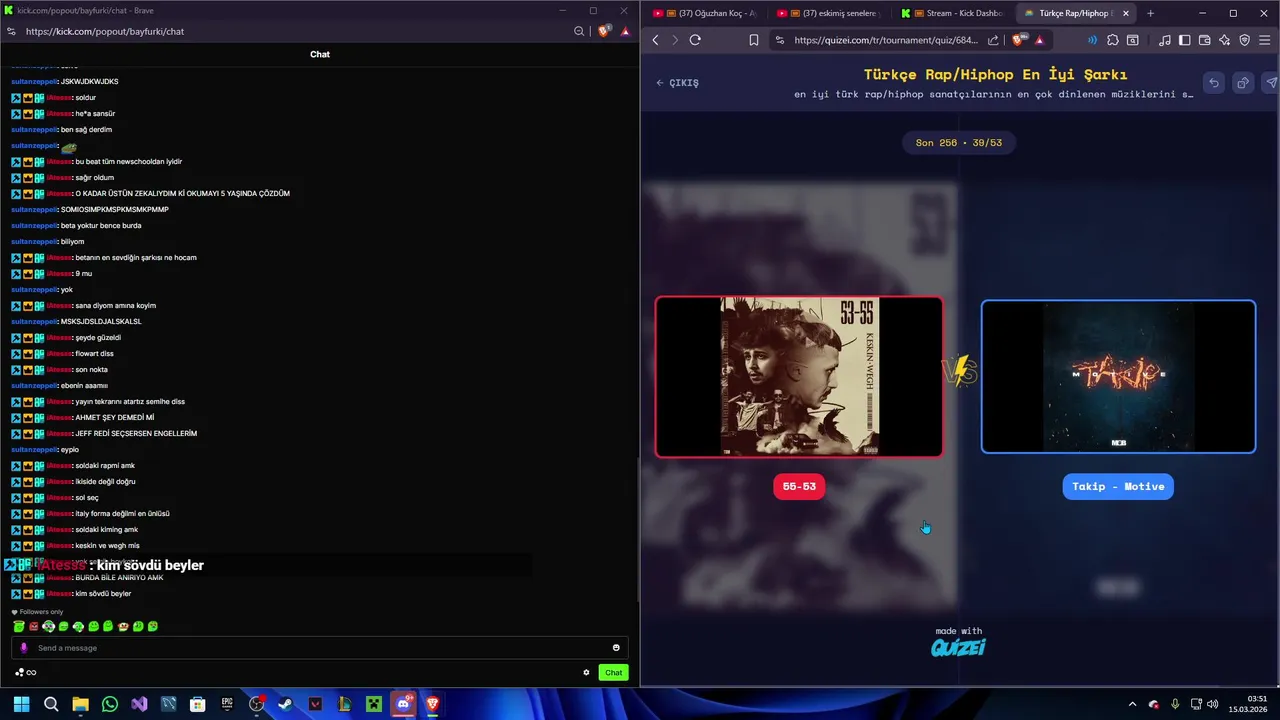Open chat settings gear icon
Viewport: 1280px width, 720px height.
[586, 672]
